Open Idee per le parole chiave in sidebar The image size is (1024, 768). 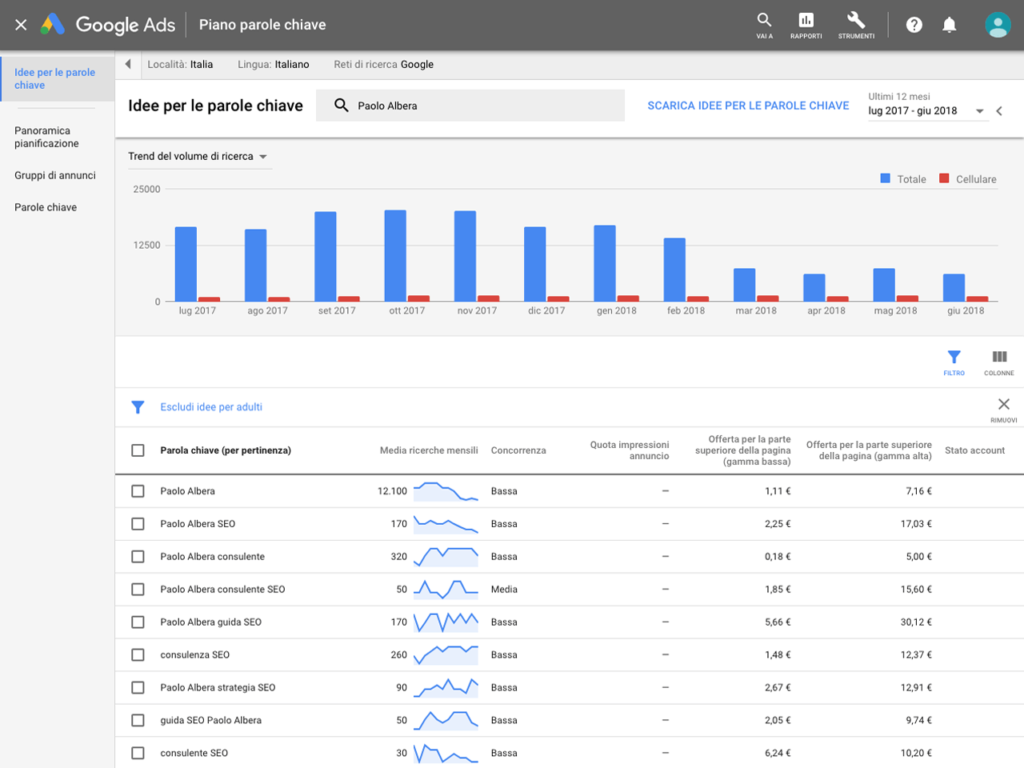click(x=55, y=78)
